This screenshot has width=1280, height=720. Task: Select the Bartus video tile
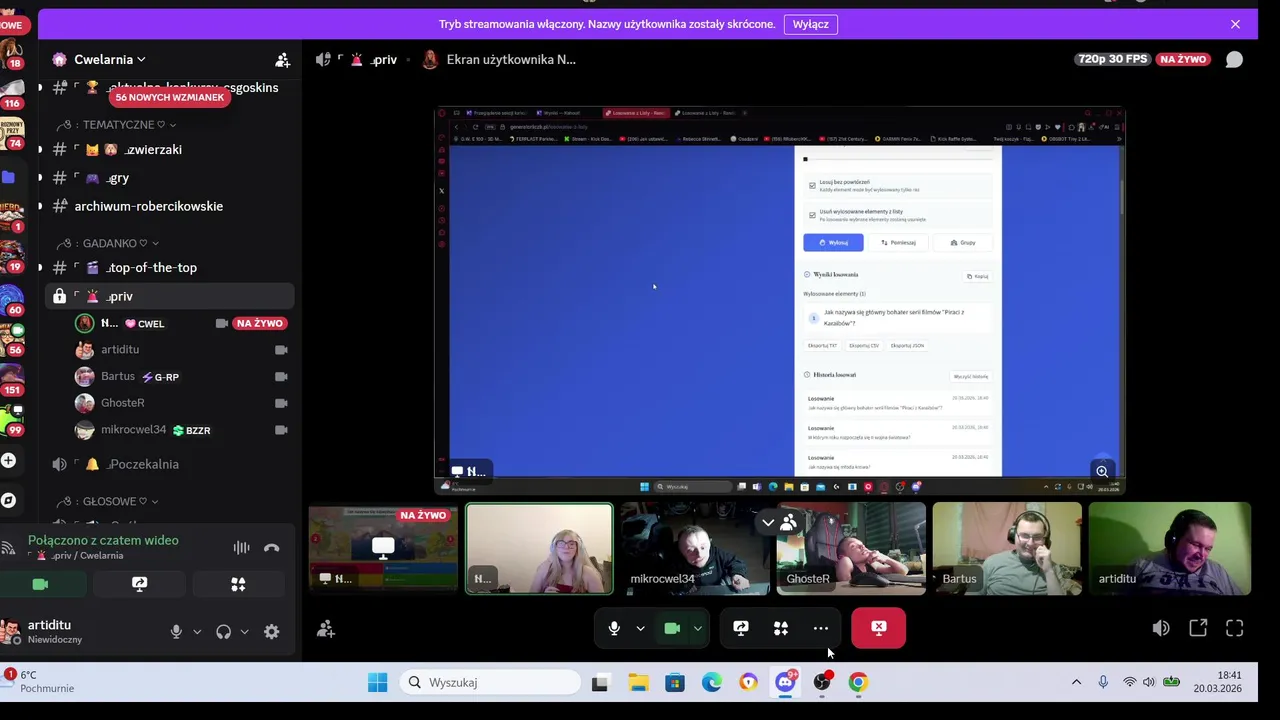point(1007,549)
